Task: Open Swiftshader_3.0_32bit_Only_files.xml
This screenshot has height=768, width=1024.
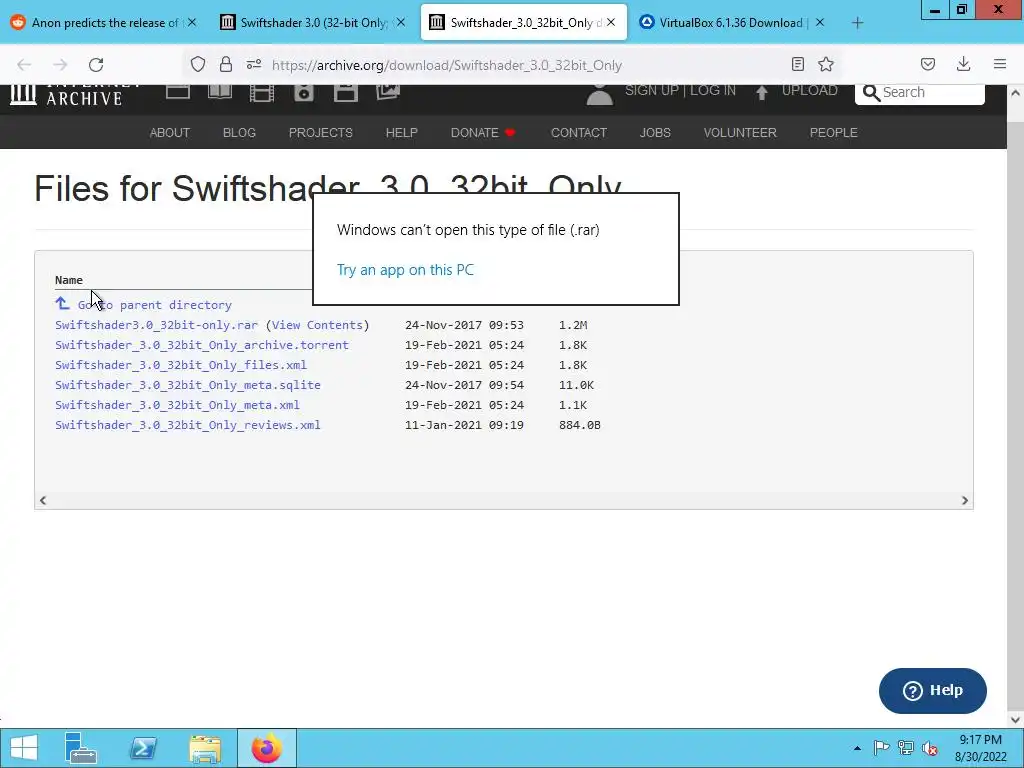Action: tap(181, 365)
